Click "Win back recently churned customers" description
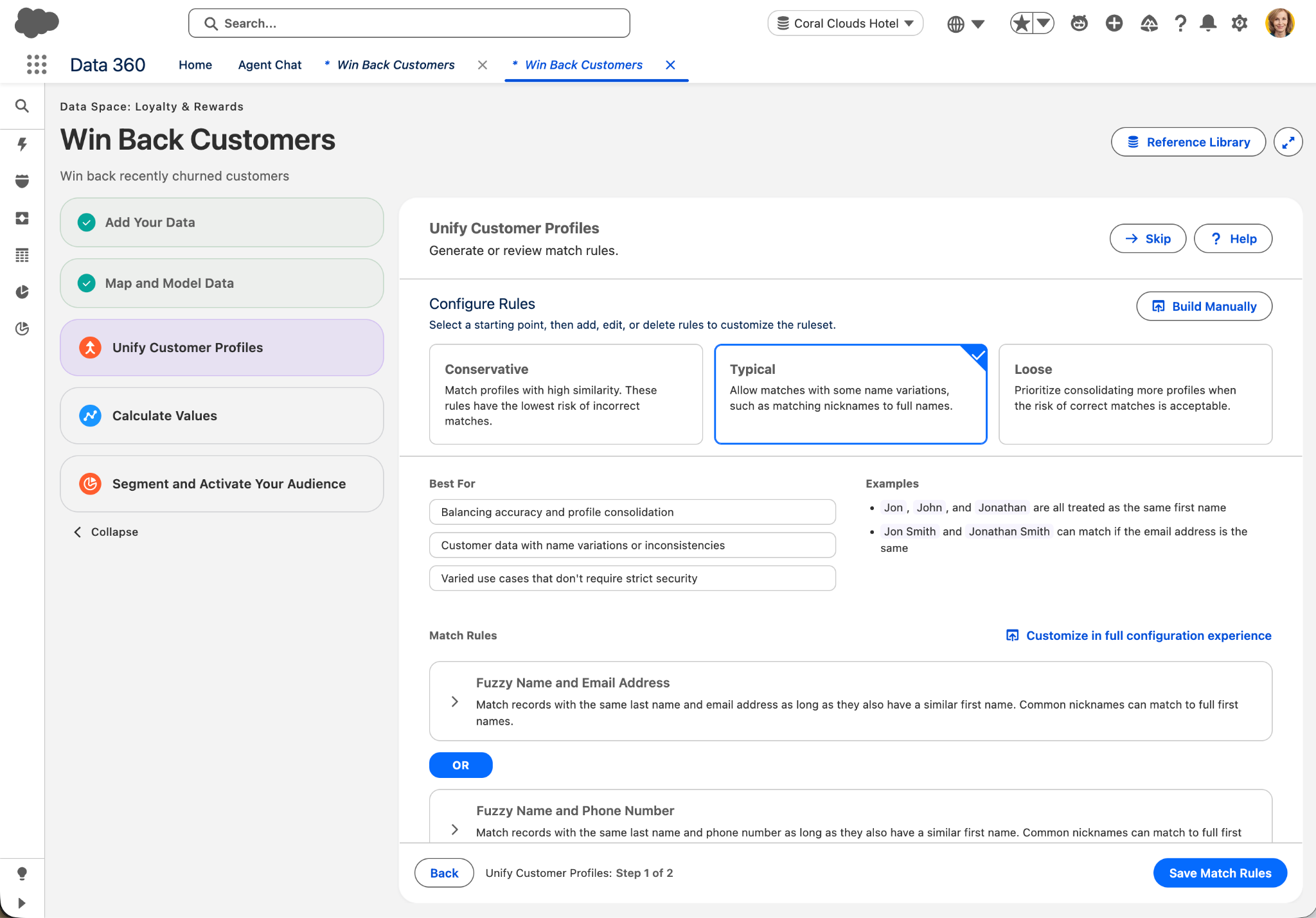1316x918 pixels. click(x=175, y=176)
